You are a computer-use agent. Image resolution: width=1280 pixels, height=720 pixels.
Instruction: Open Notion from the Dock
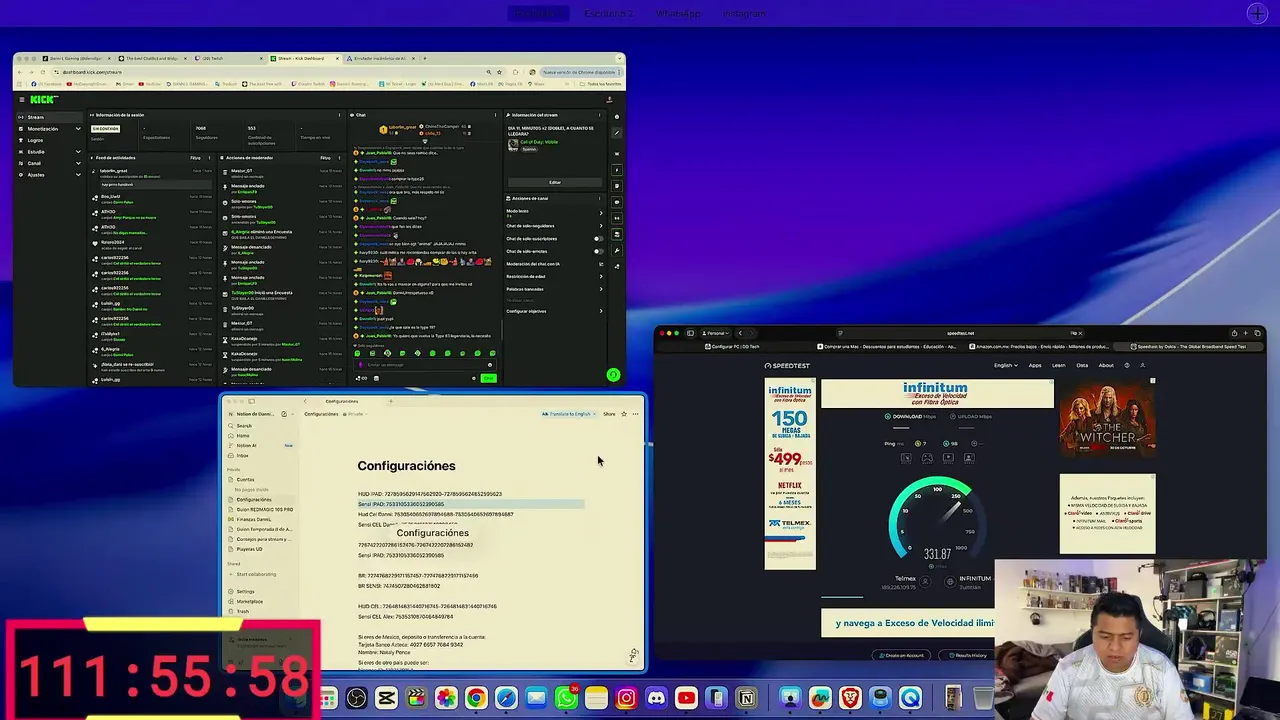(746, 697)
